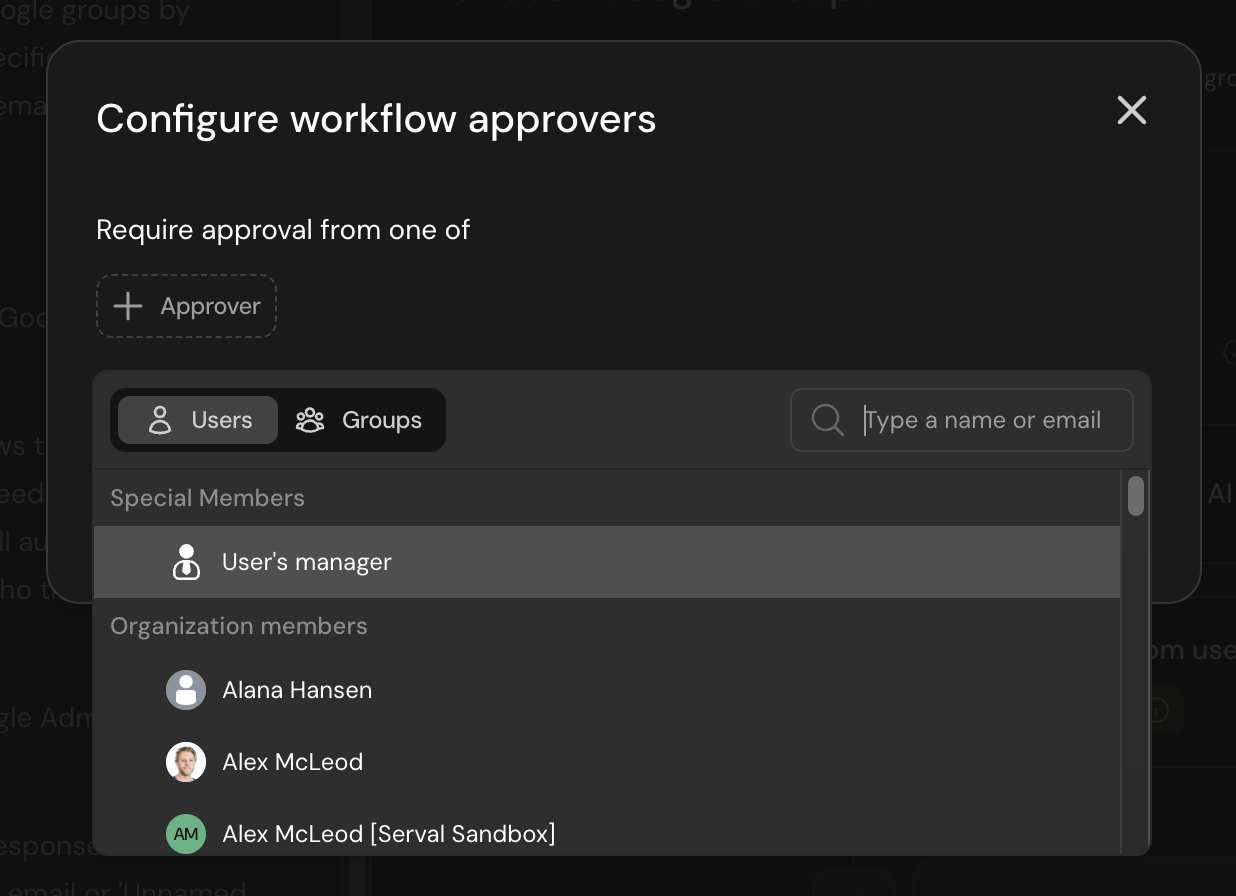1236x896 pixels.
Task: Click Alana Hansen's avatar icon
Action: coord(186,690)
